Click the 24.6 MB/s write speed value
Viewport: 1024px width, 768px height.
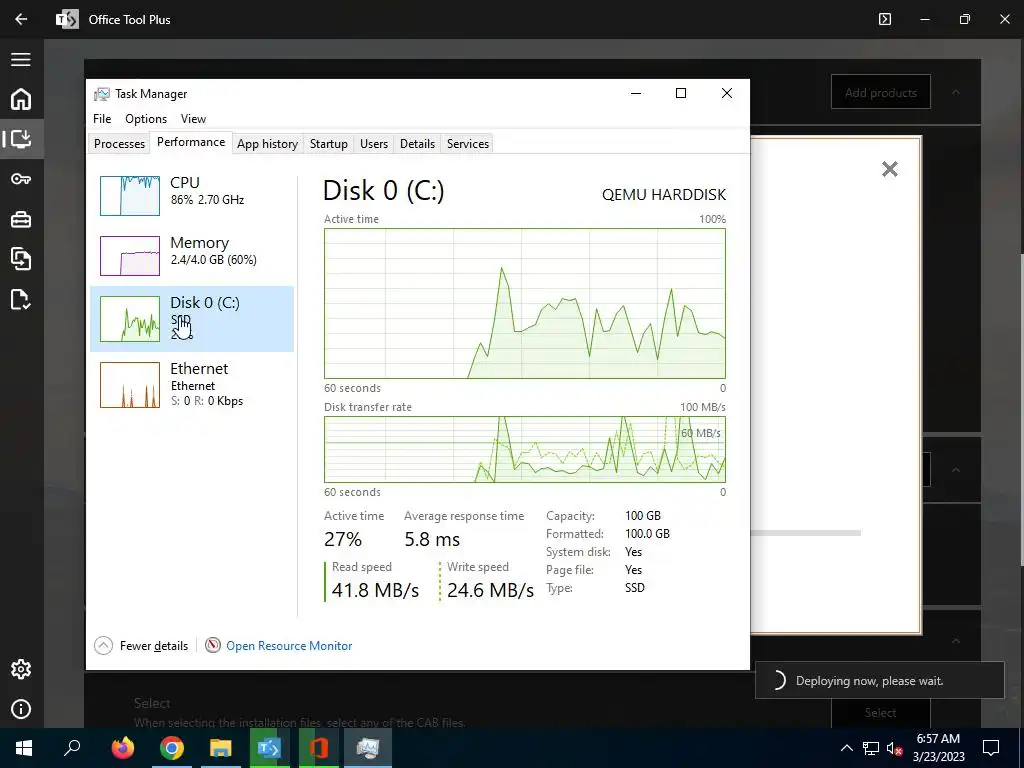click(x=490, y=590)
